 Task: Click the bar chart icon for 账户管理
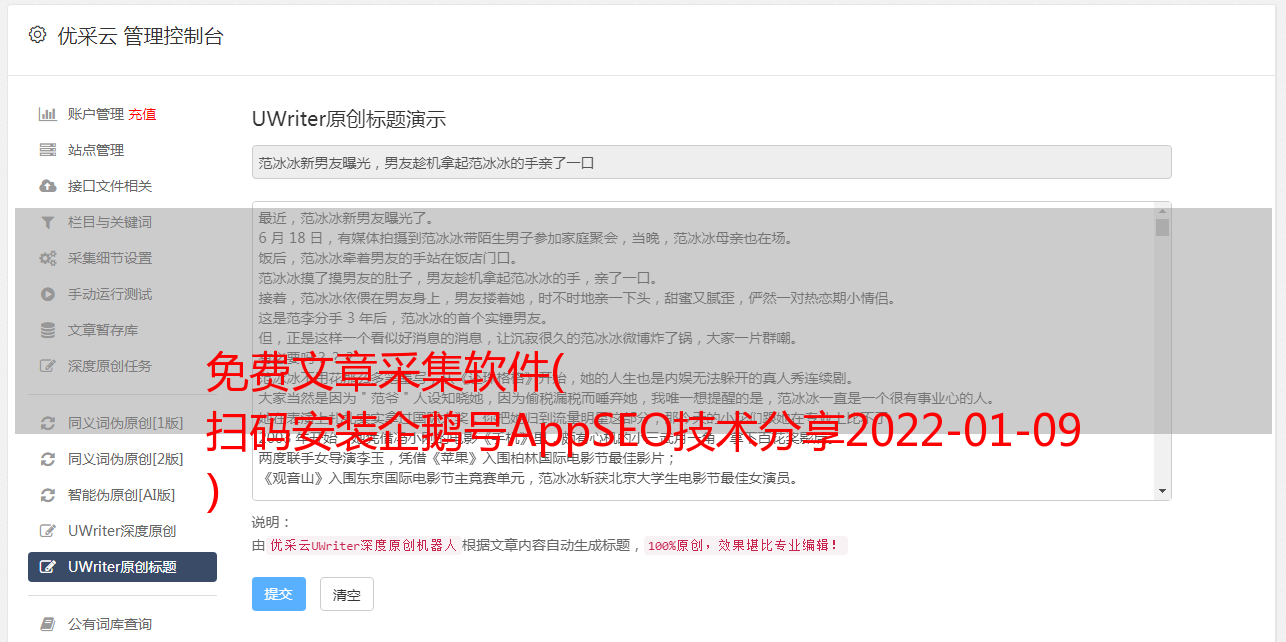pos(47,114)
